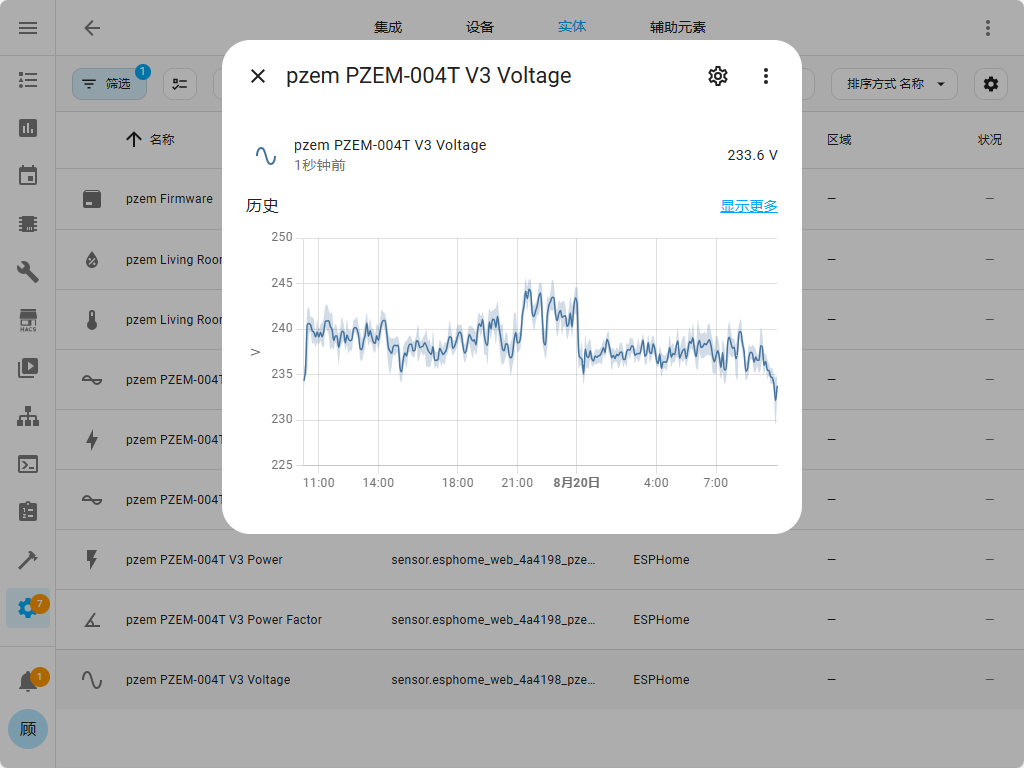Viewport: 1024px width, 768px height.
Task: Select the pzem PZEM-004T V3 Power row
Action: 204,560
